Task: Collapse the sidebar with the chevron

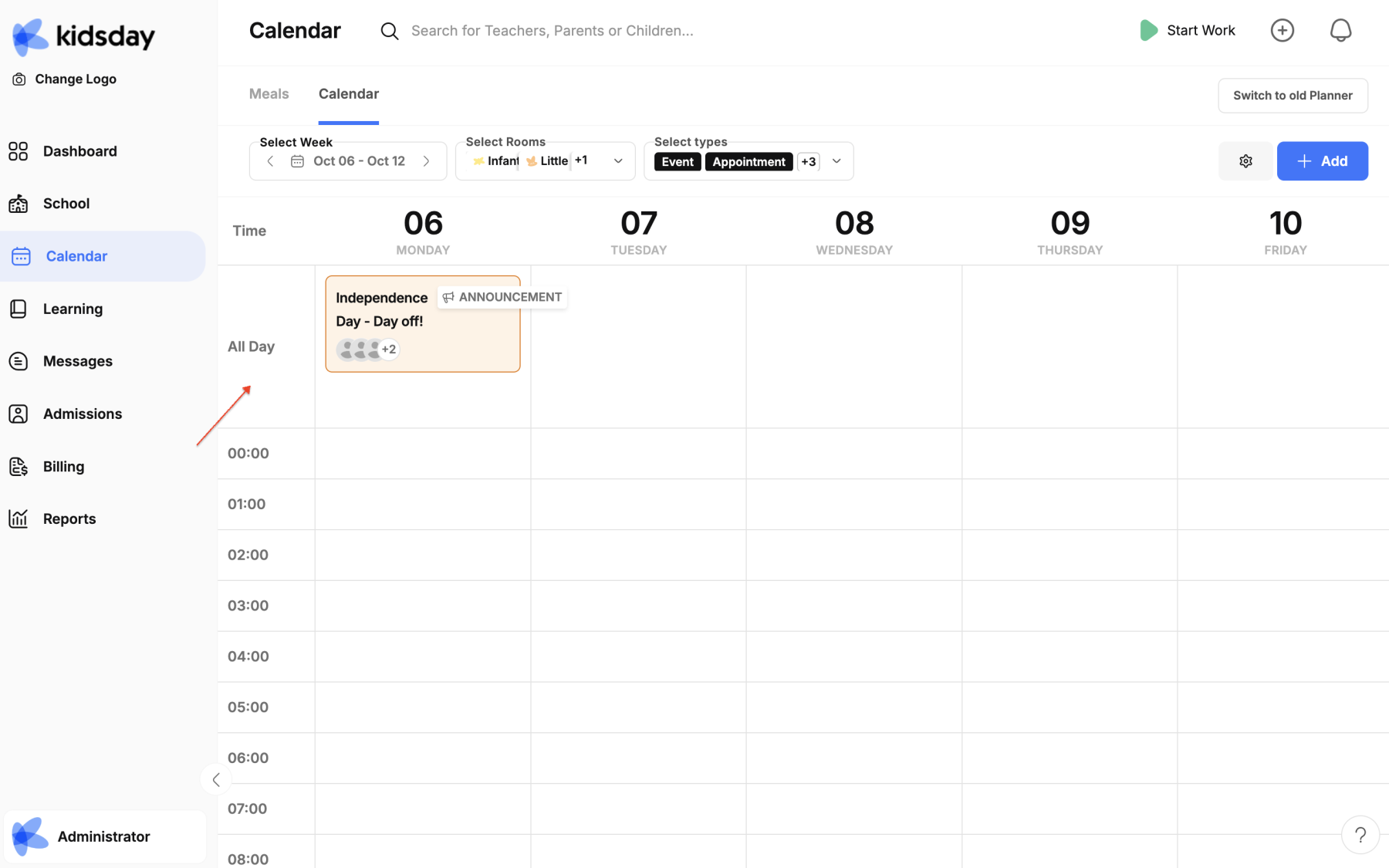Action: (216, 780)
